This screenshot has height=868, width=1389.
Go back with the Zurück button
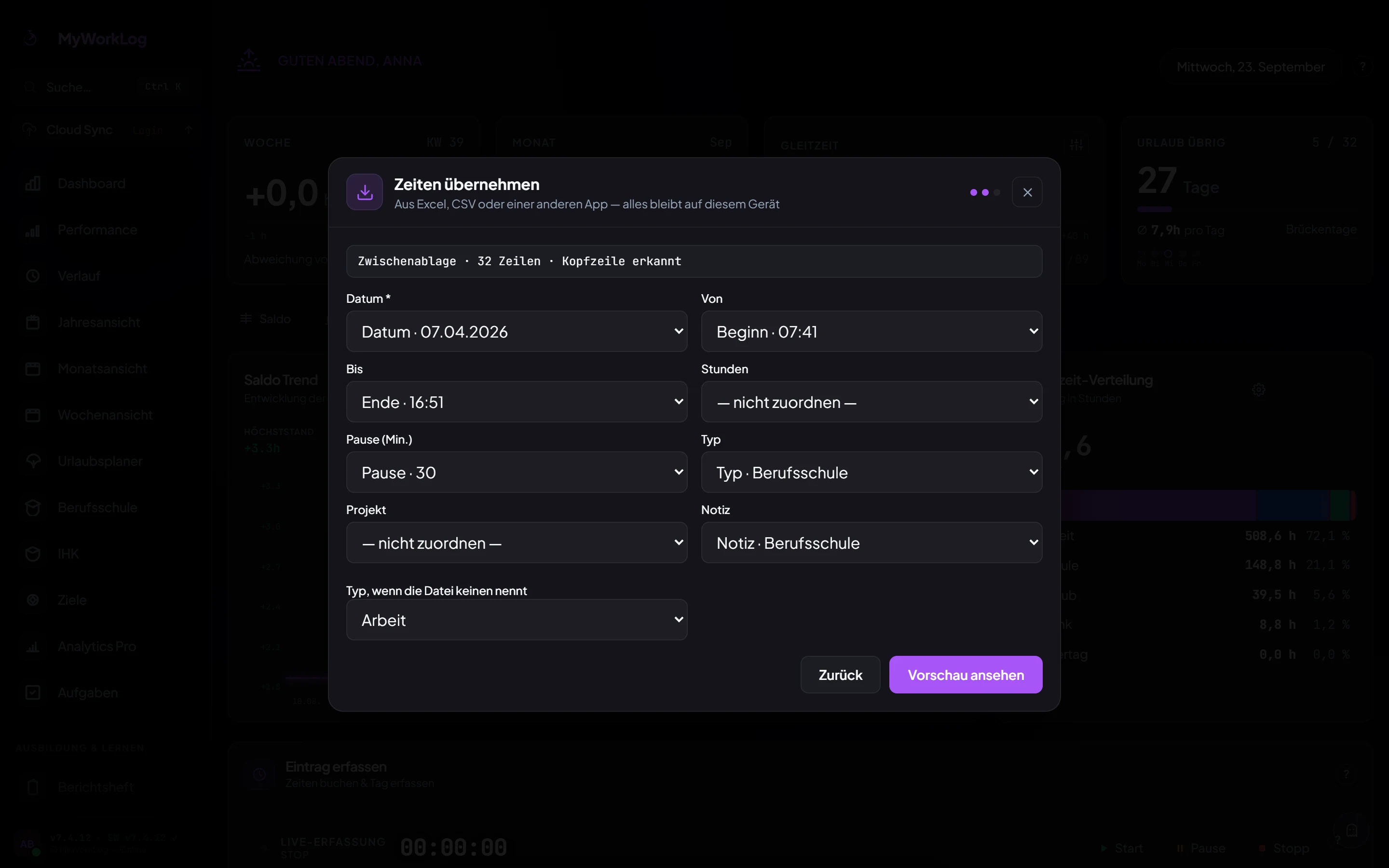(x=840, y=675)
